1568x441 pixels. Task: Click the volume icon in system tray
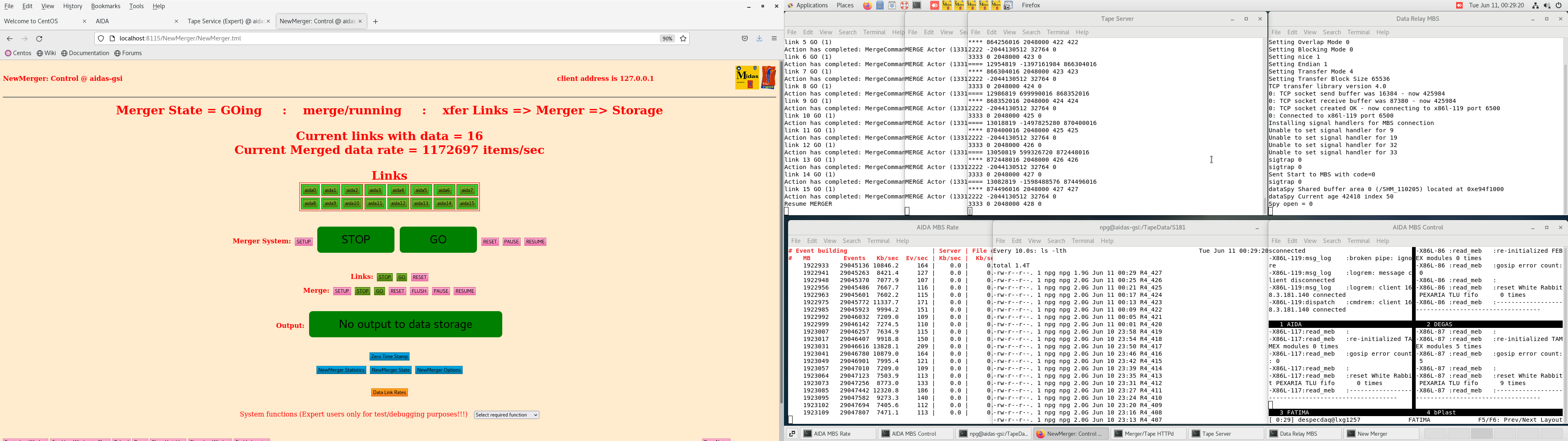pyautogui.click(x=1547, y=5)
